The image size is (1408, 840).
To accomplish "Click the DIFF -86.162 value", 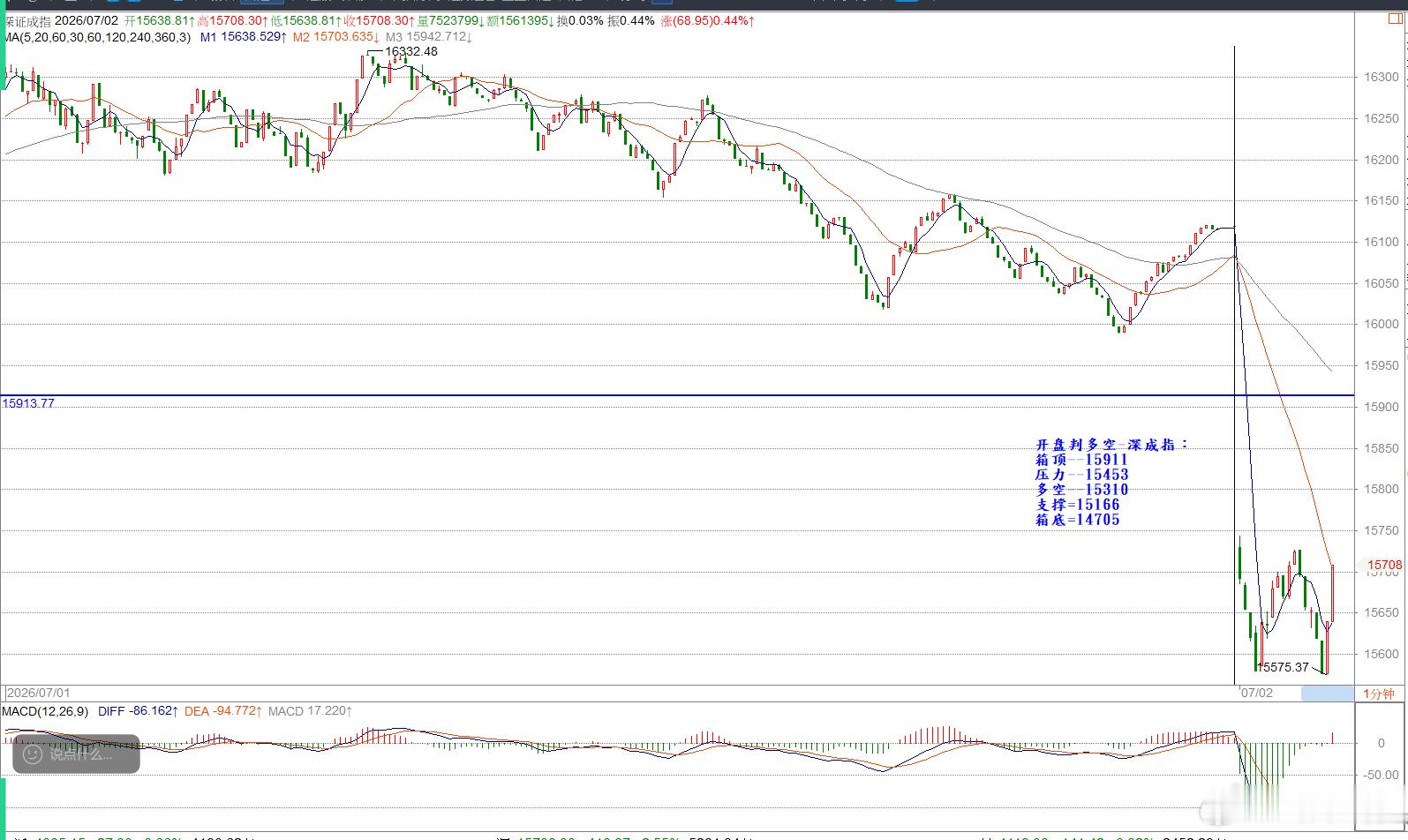I will coord(139,711).
